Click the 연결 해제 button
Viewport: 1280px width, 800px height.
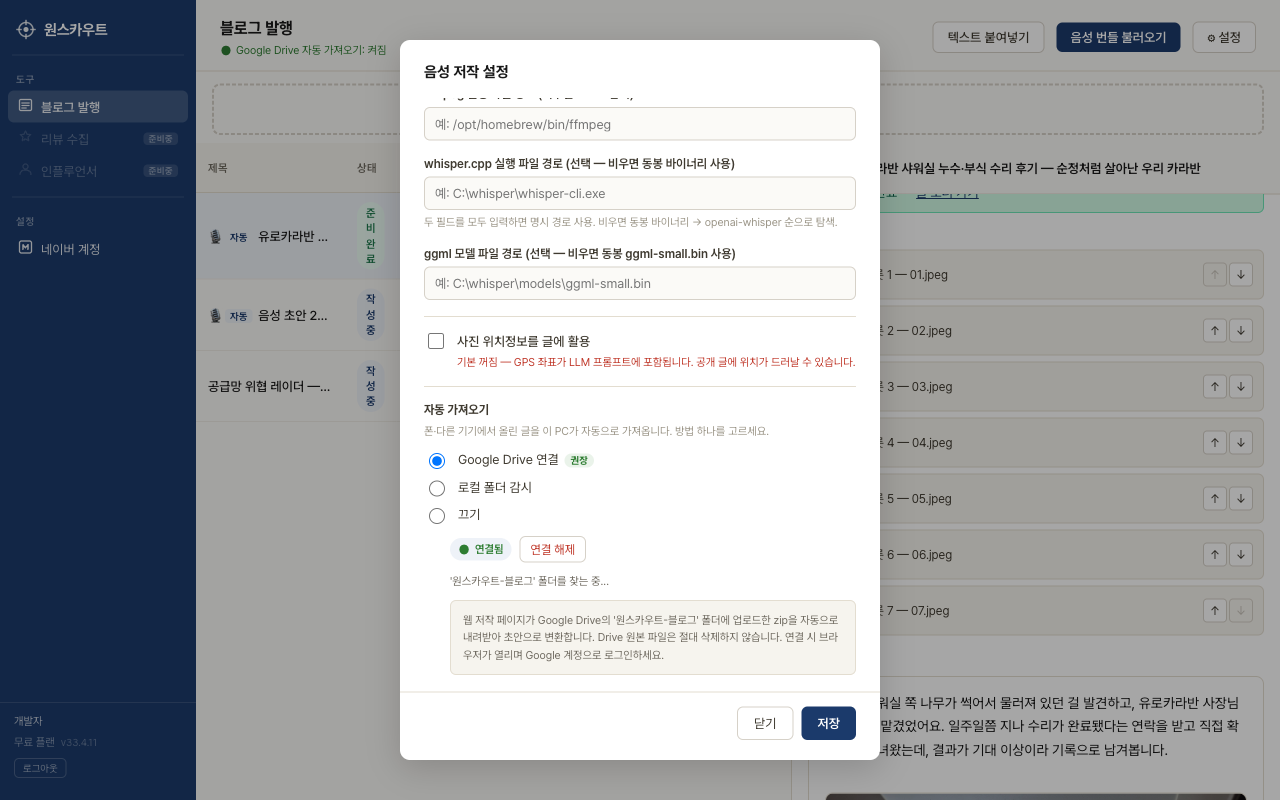pyautogui.click(x=553, y=549)
